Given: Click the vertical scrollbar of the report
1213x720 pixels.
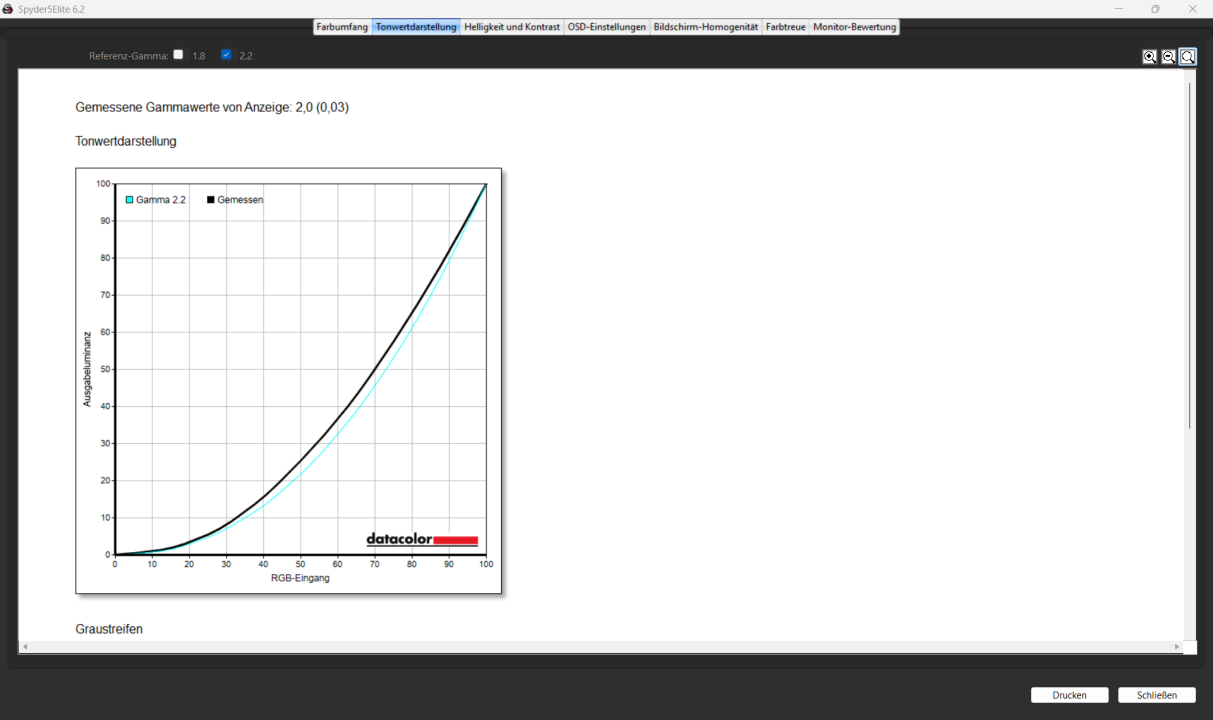Looking at the screenshot, I should click(1189, 255).
